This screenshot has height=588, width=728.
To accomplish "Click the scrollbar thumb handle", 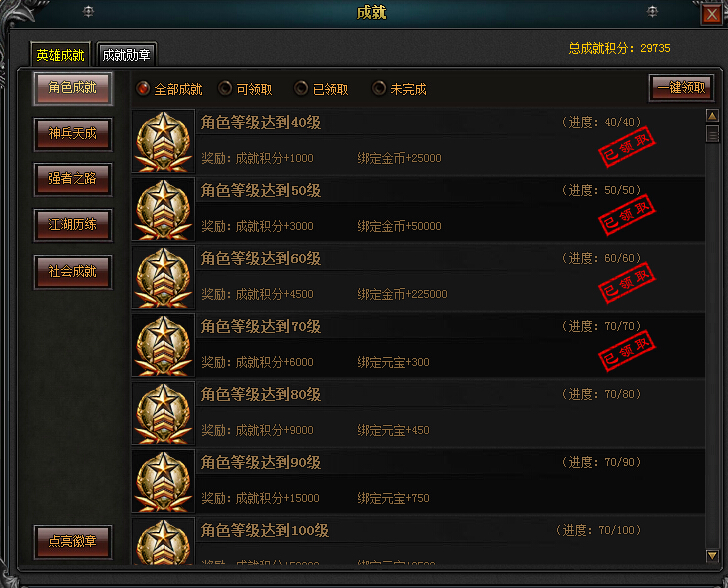I will click(x=712, y=134).
